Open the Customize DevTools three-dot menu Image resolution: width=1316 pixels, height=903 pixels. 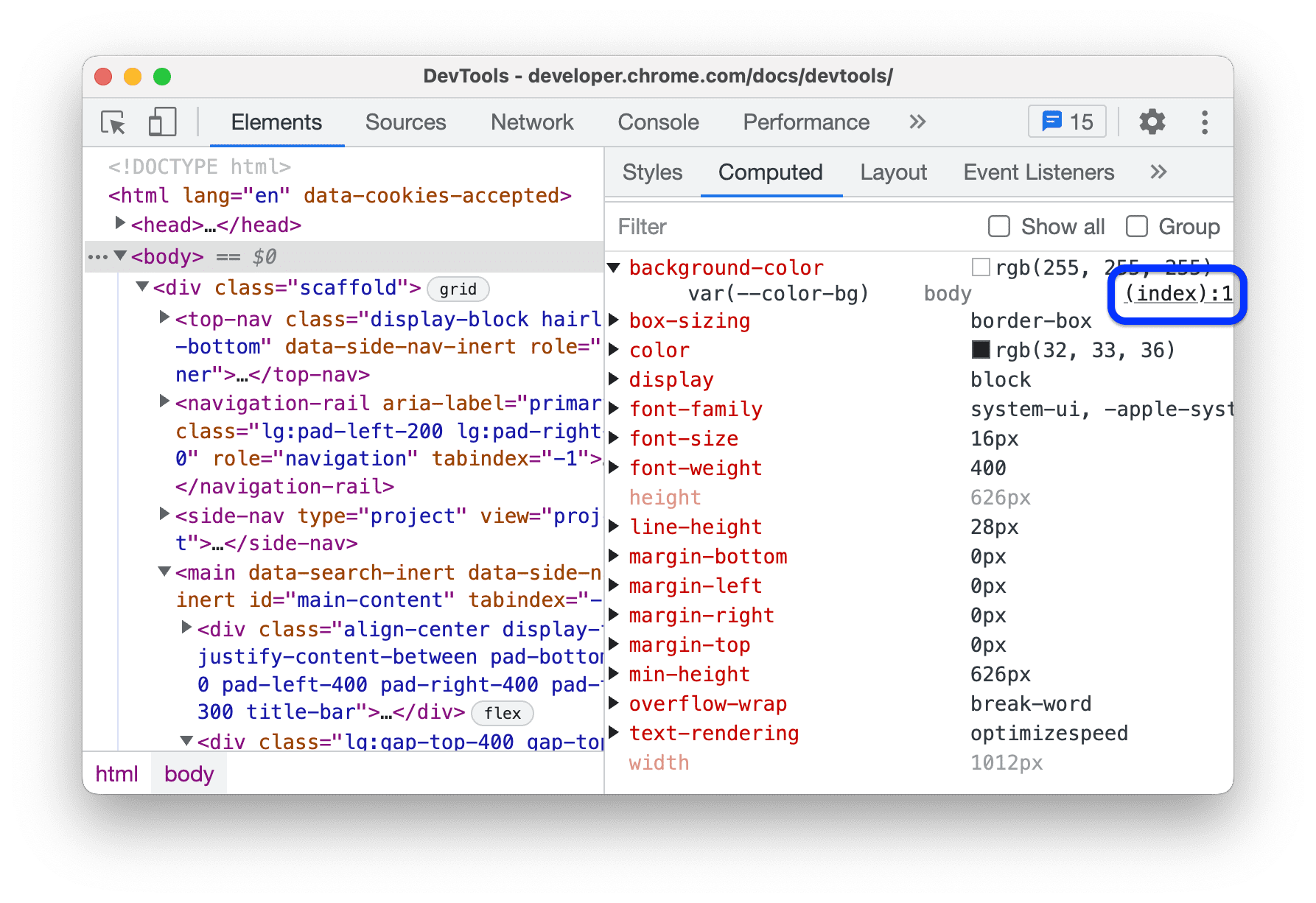pos(1204,122)
